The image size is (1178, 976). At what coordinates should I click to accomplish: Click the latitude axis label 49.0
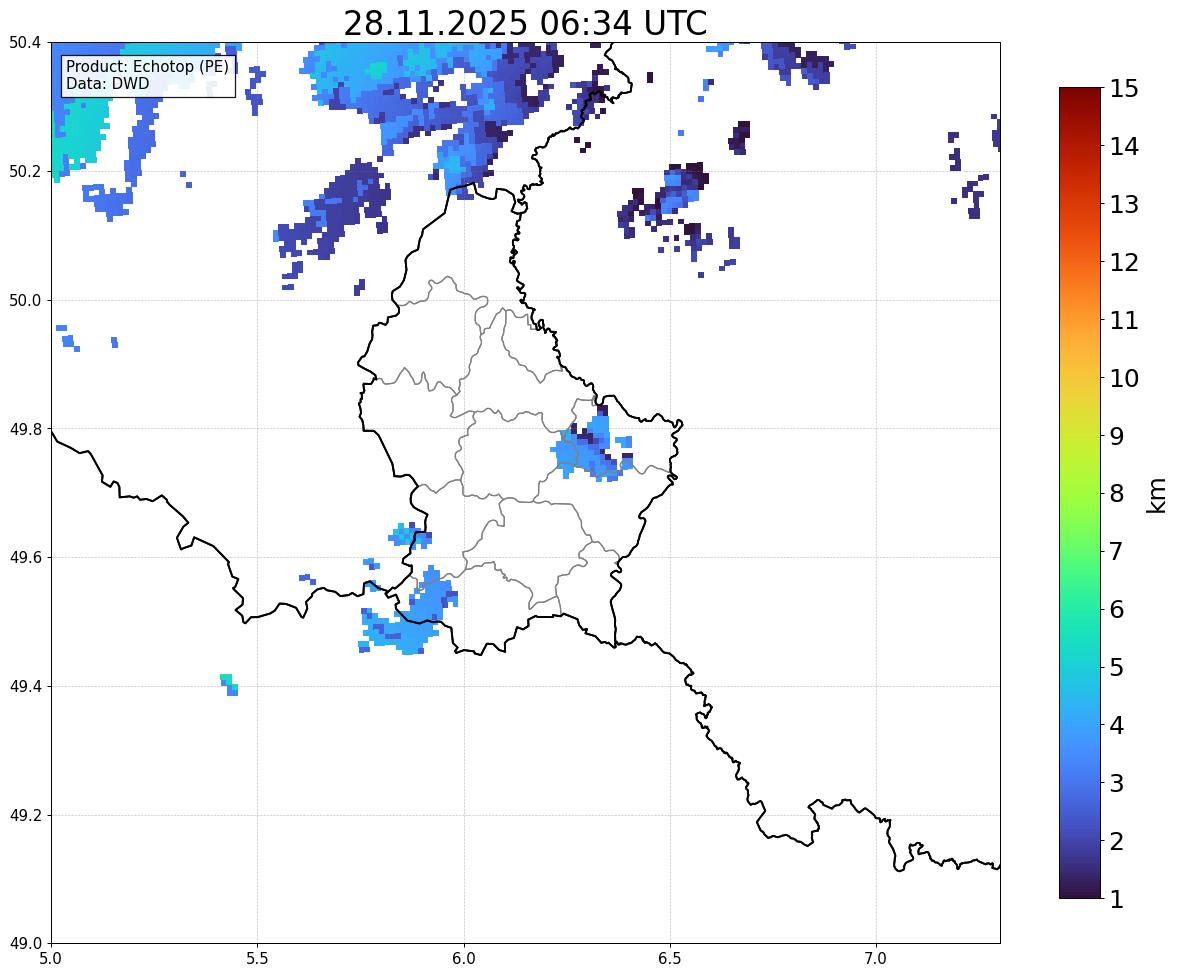25,944
